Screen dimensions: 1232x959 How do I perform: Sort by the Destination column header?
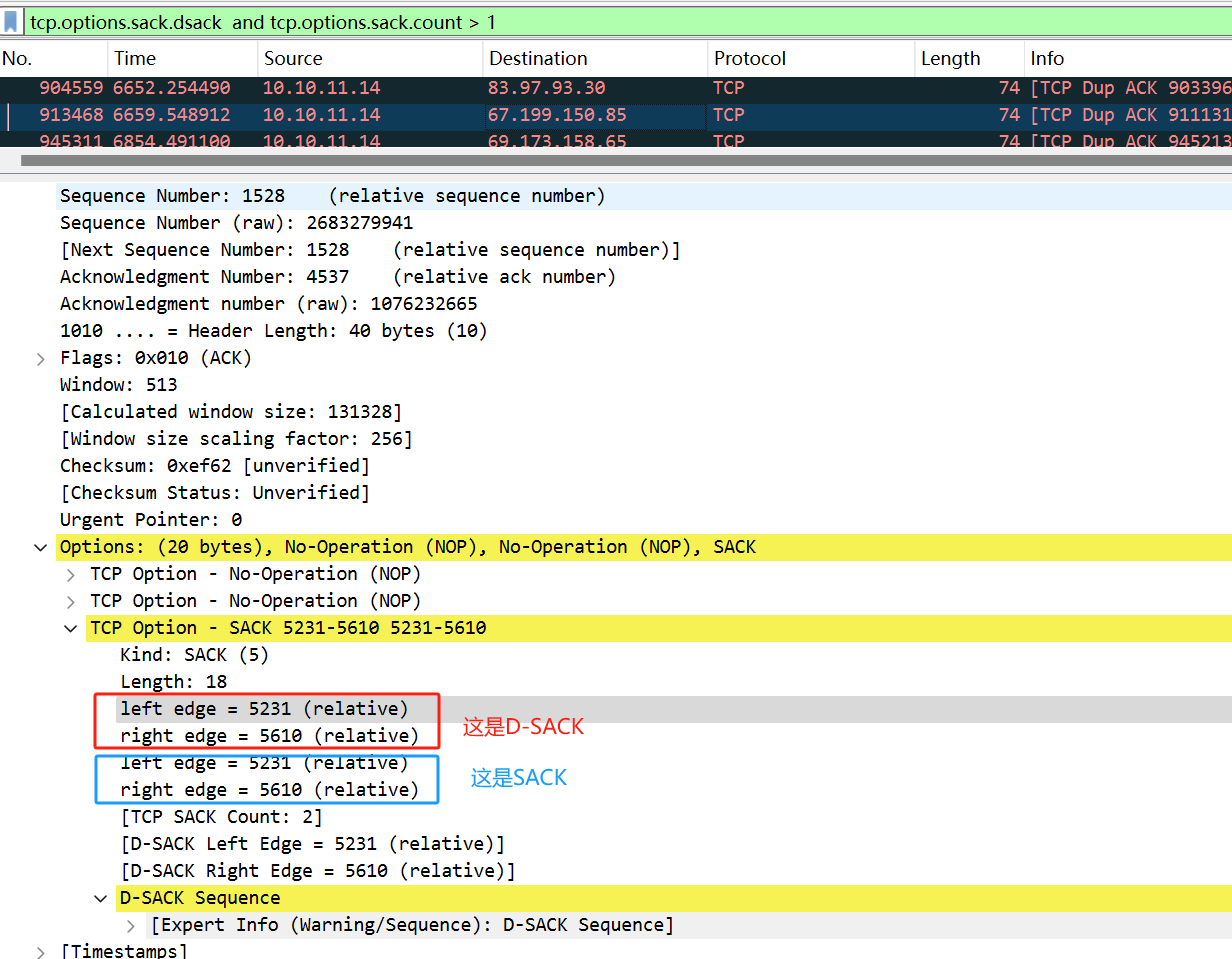[595, 58]
